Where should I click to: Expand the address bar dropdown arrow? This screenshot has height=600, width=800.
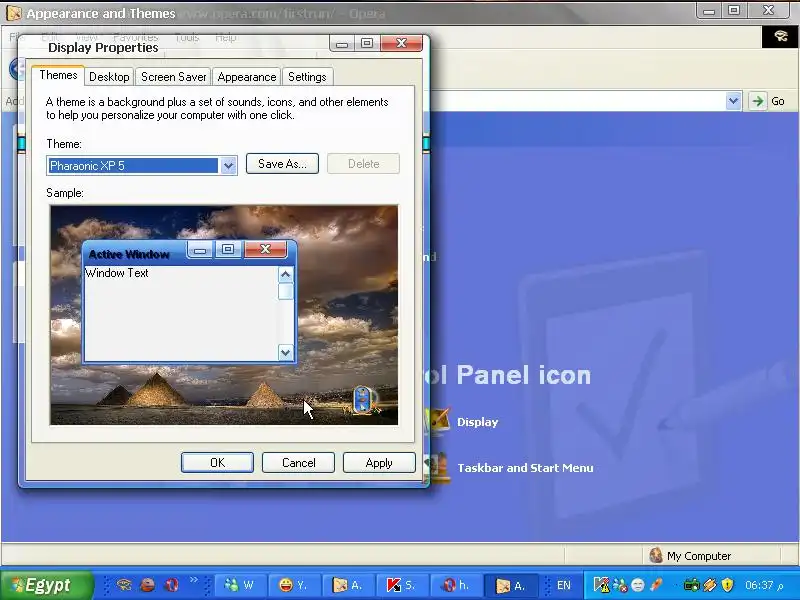click(733, 101)
